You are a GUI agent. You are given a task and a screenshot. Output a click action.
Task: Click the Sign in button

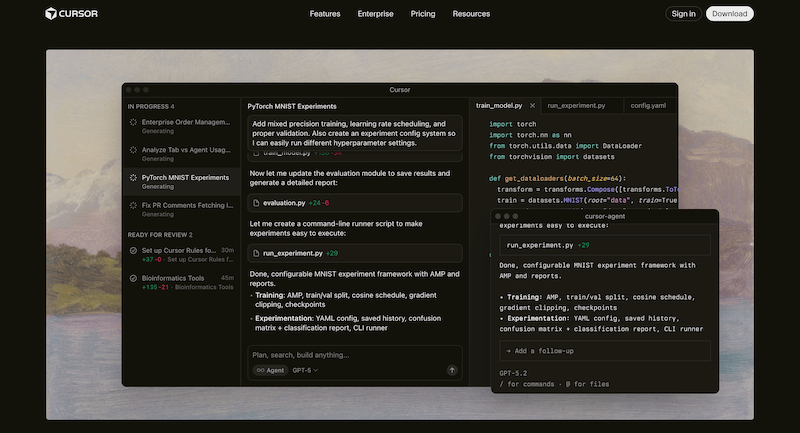[683, 14]
